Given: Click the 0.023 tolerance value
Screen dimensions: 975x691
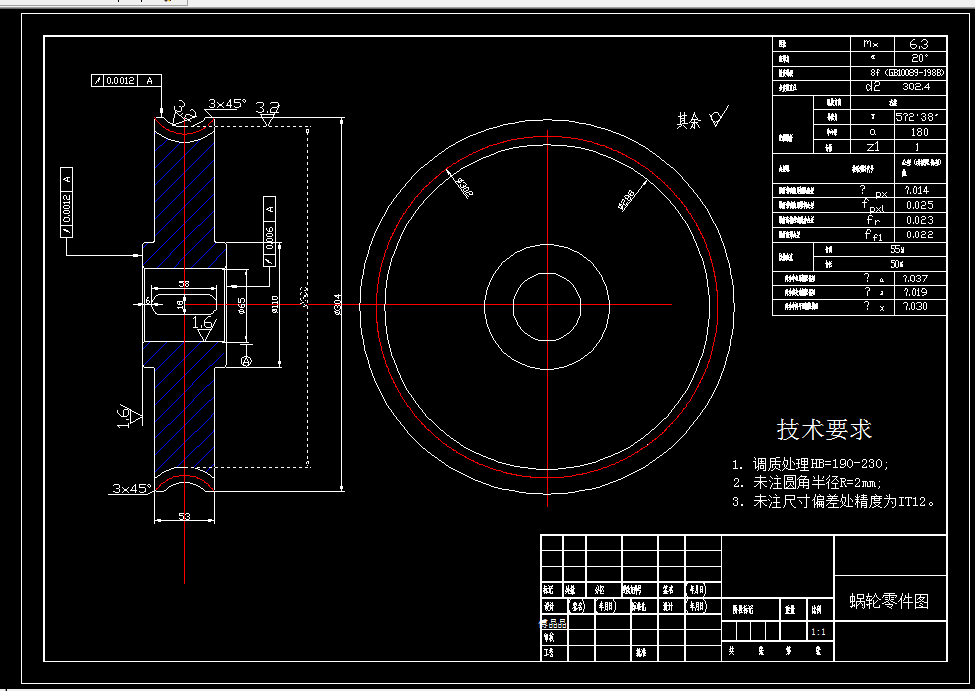Looking at the screenshot, I should (920, 220).
